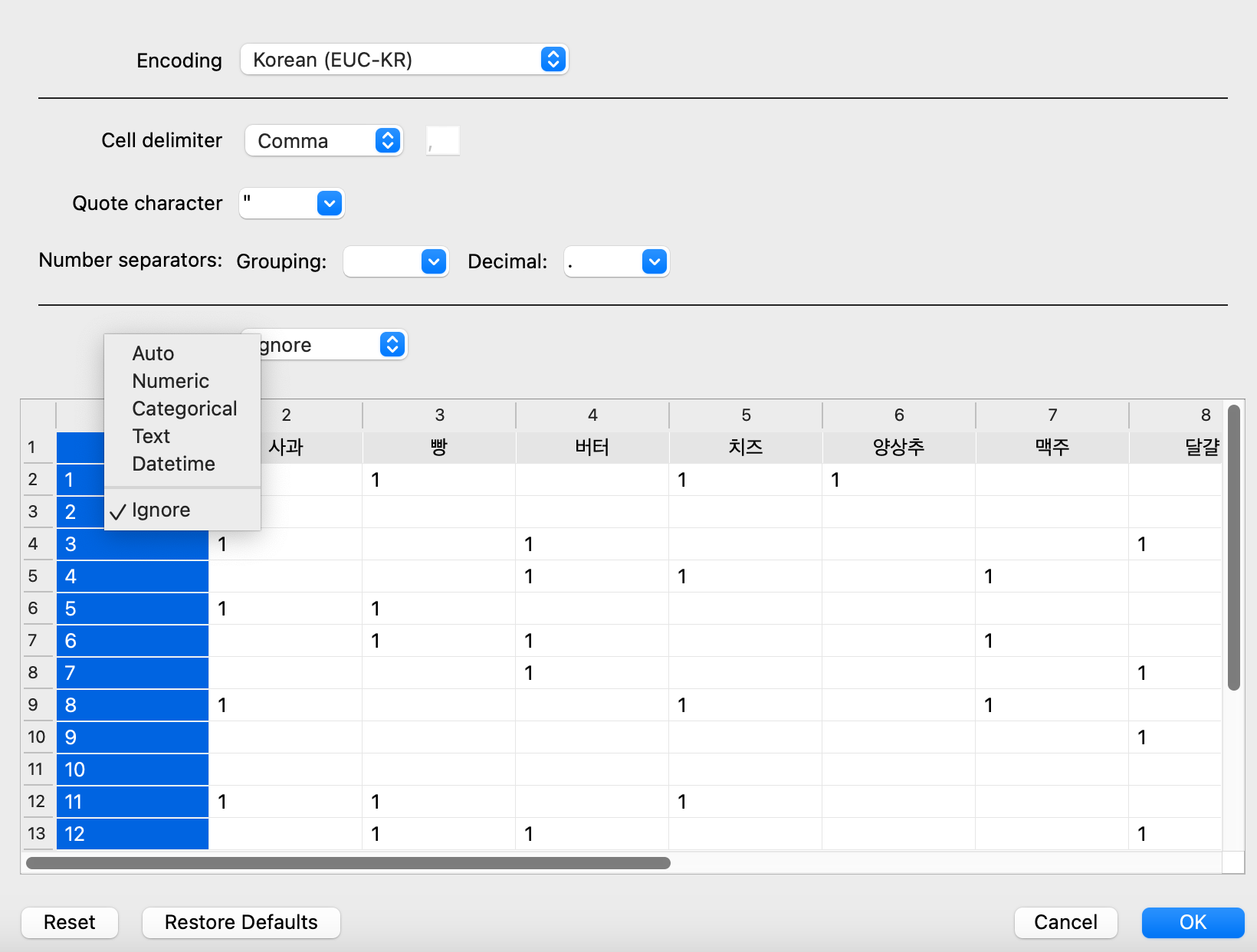Open the Grouping separator dropdown

click(x=395, y=262)
